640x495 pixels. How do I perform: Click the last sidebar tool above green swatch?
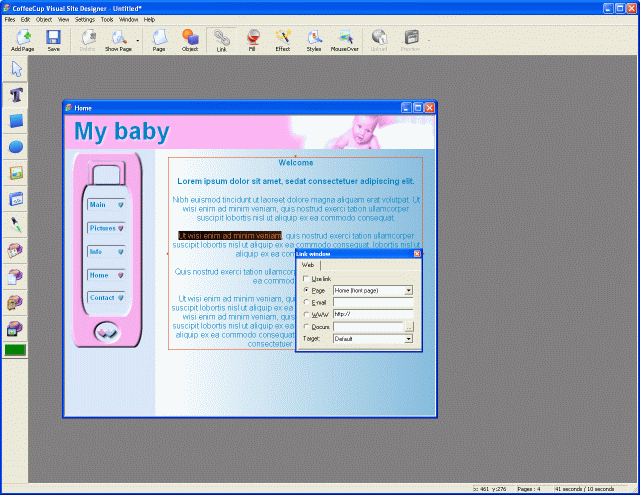coord(16,329)
